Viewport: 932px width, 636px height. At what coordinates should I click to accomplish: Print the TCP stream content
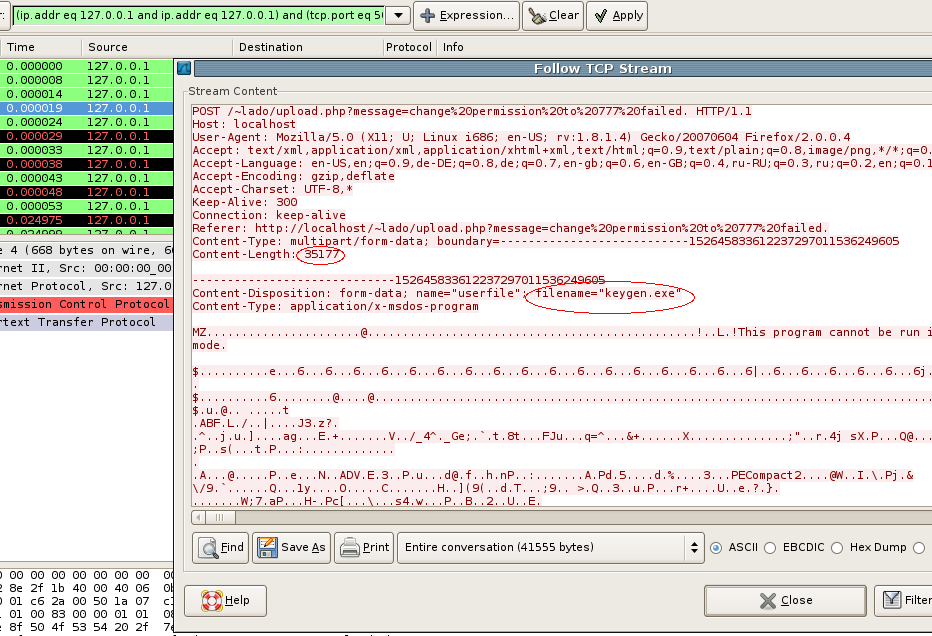(364, 548)
